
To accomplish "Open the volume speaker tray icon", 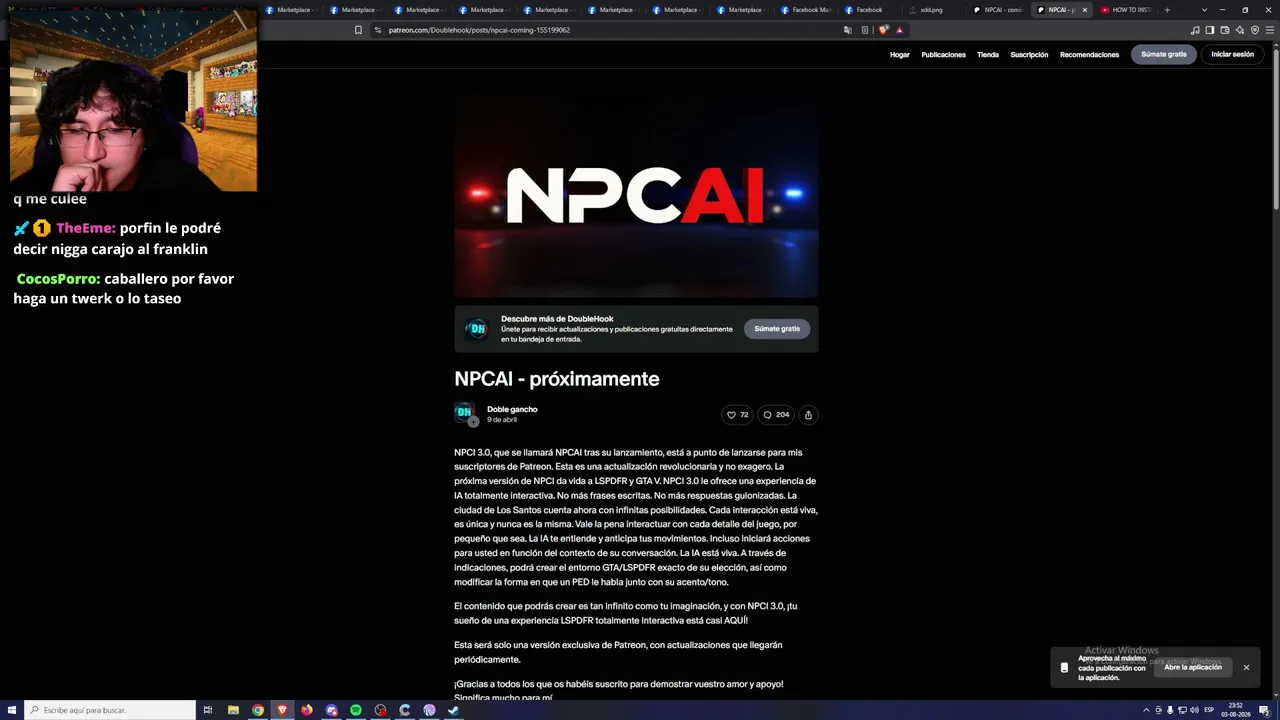I will (1194, 710).
